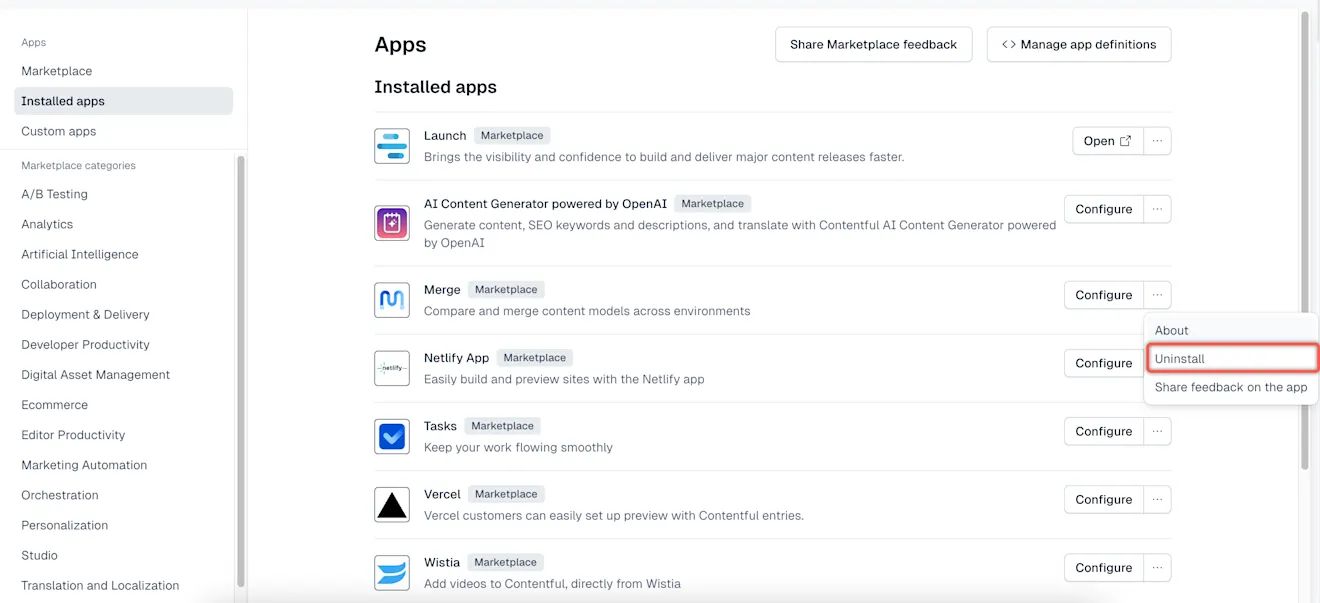Click the Netlify App name text
The height and width of the screenshot is (603, 1320).
(456, 357)
